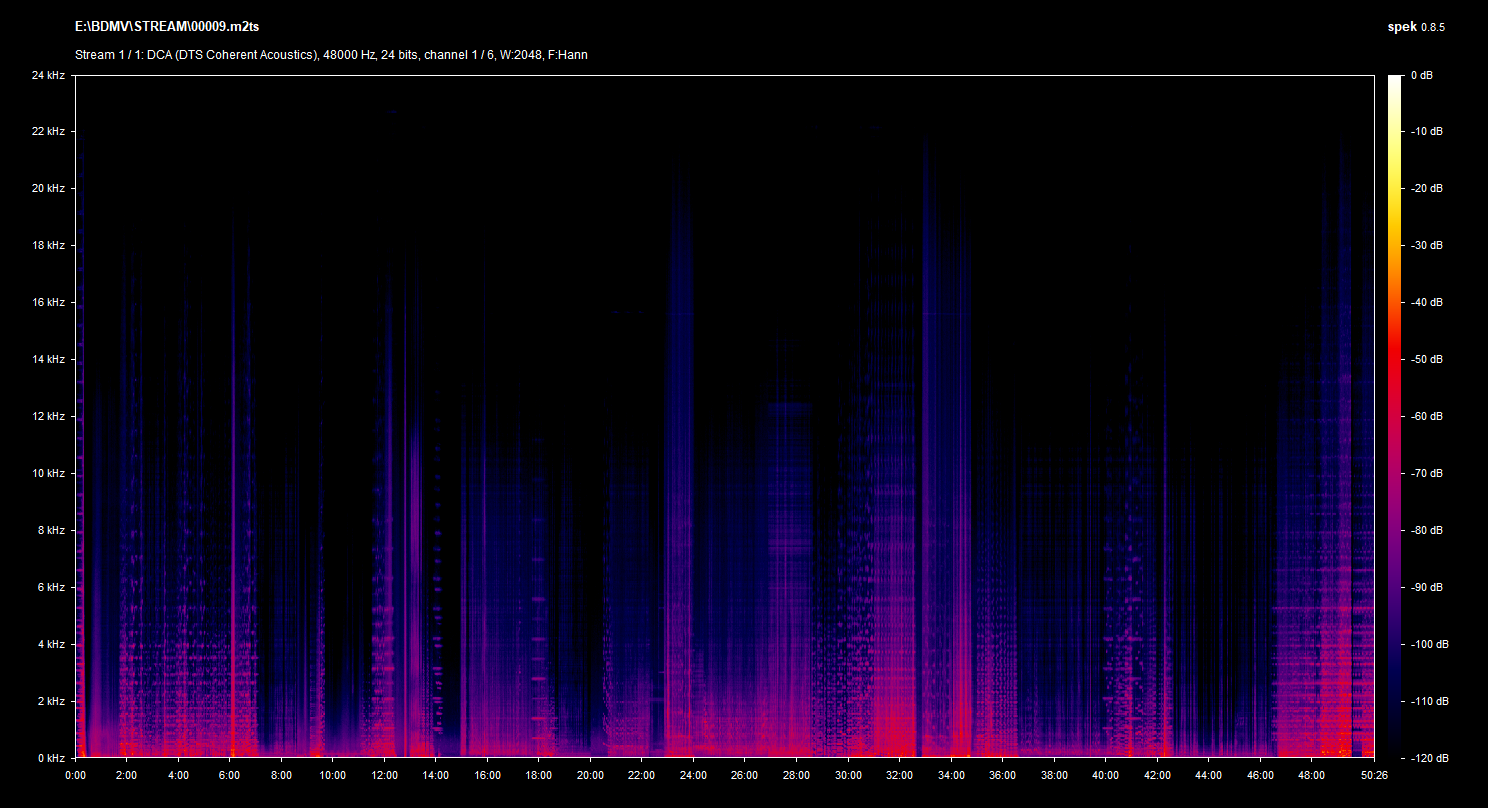Click the -120 dB level scale label

[1426, 758]
